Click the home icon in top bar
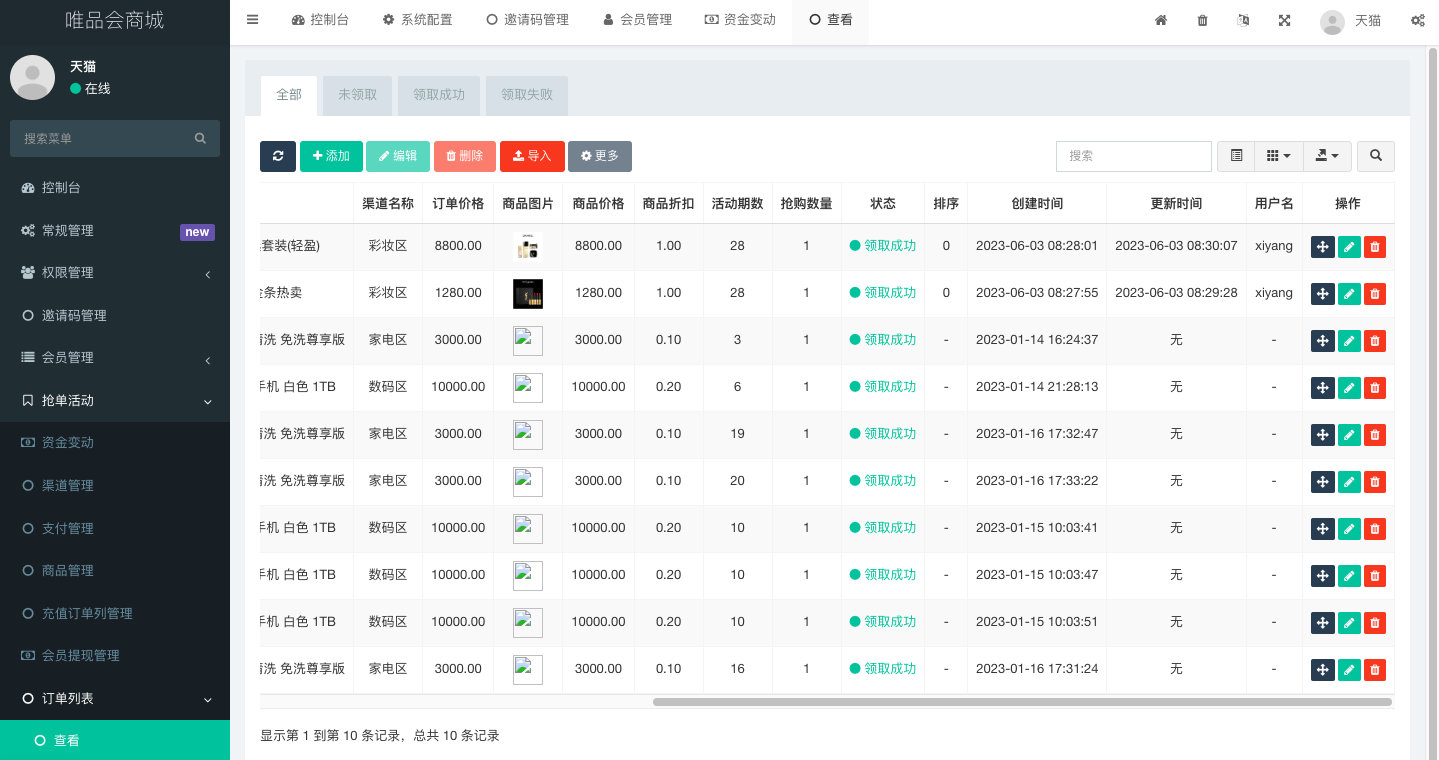Screen dimensions: 1439x760 click(1161, 20)
